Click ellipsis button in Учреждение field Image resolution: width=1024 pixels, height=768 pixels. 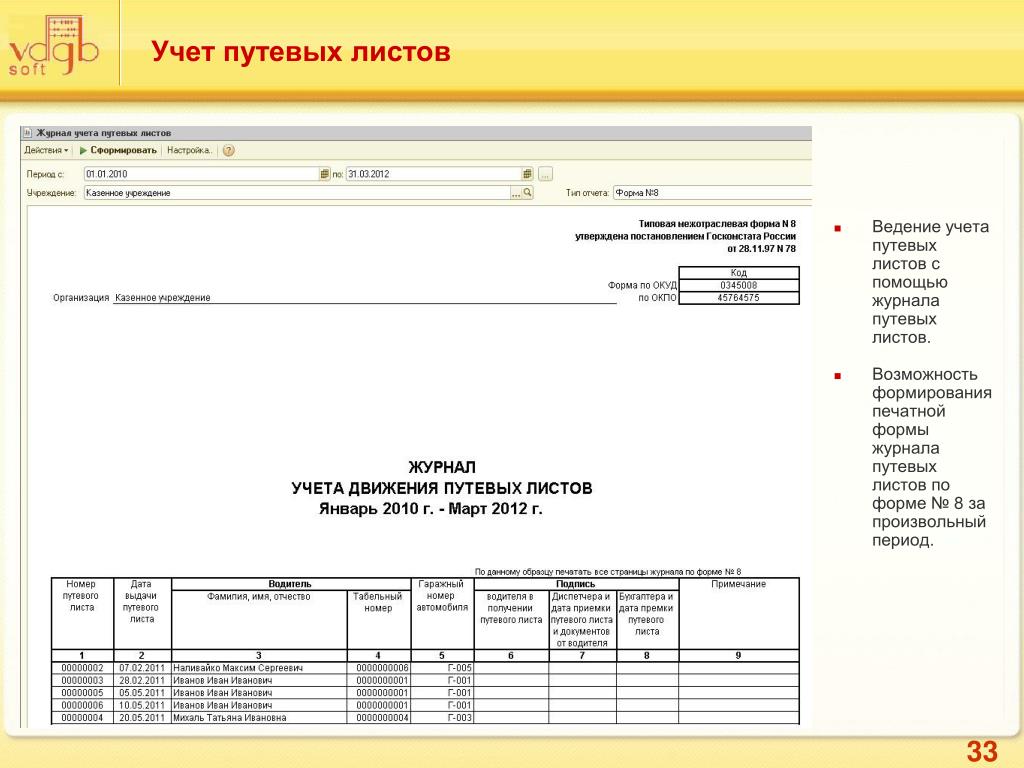pyautogui.click(x=516, y=193)
